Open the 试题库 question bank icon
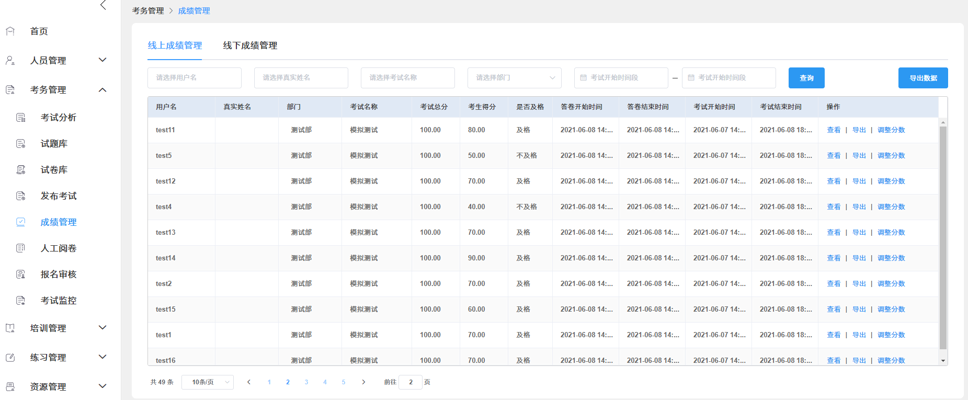The image size is (968, 400). [20, 144]
